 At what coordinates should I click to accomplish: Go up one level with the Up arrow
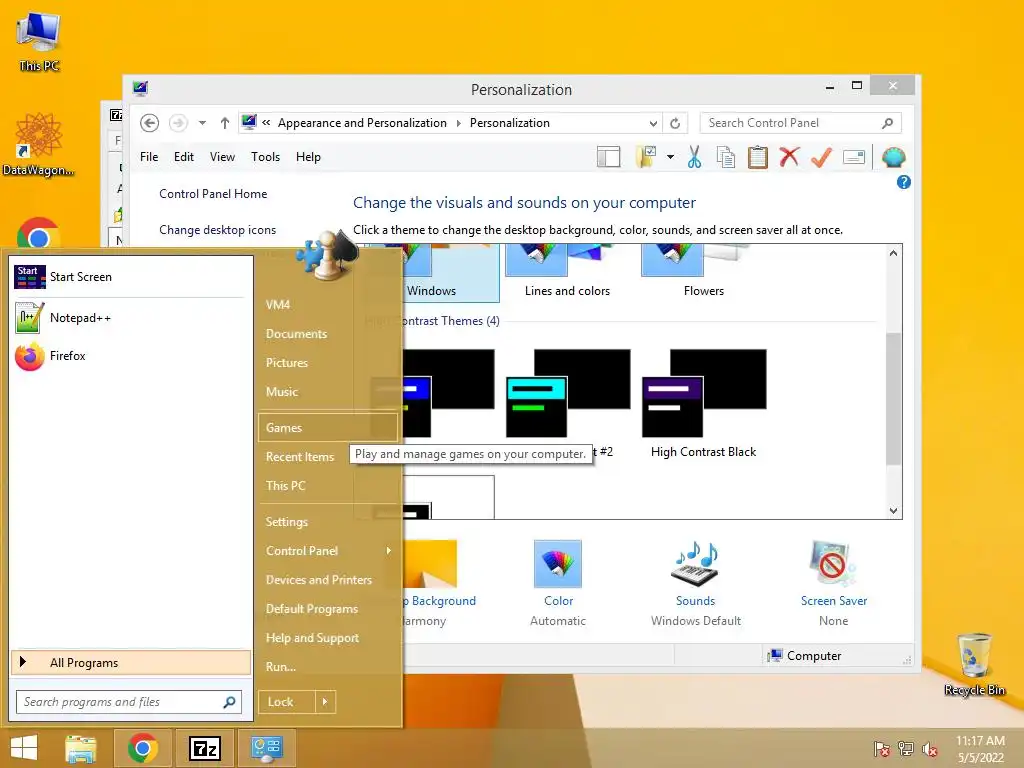pyautogui.click(x=225, y=123)
